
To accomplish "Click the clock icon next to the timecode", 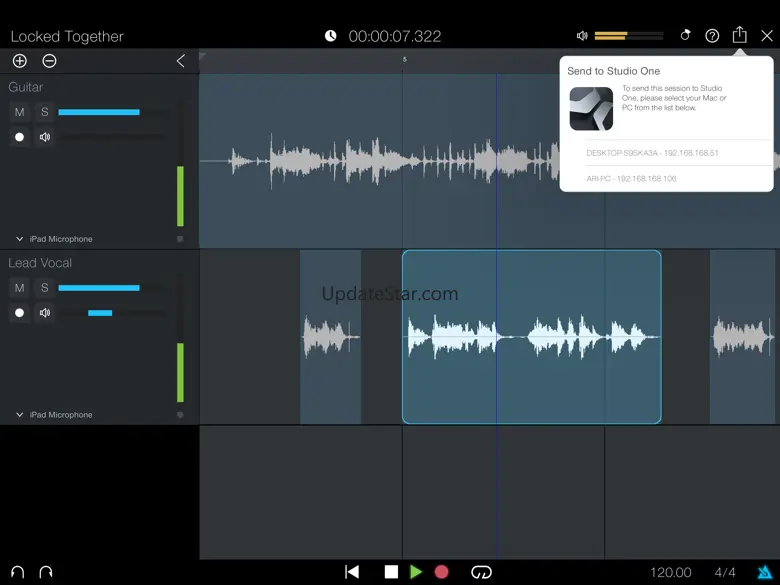I will click(330, 36).
